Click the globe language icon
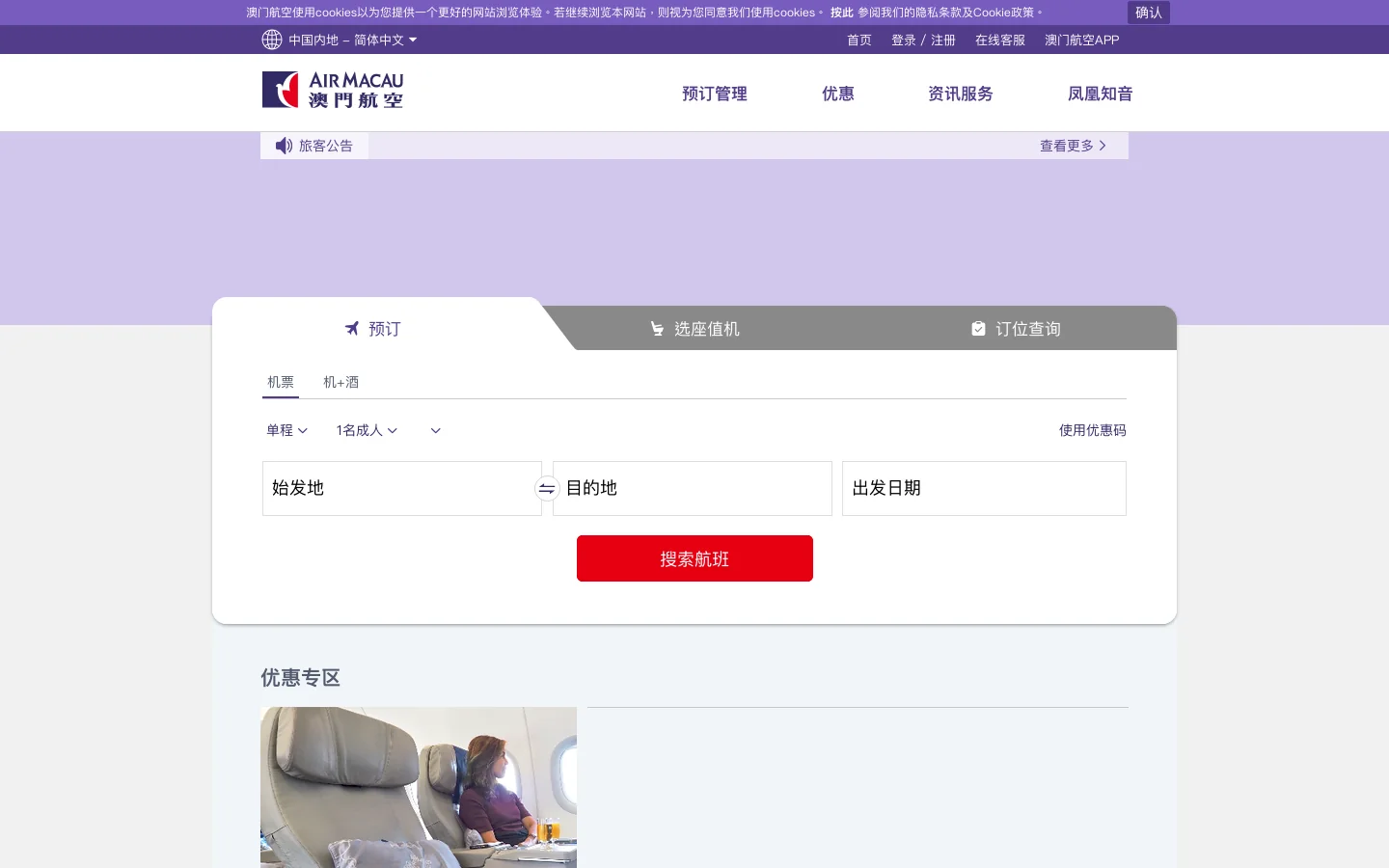Image resolution: width=1389 pixels, height=868 pixels. tap(272, 40)
